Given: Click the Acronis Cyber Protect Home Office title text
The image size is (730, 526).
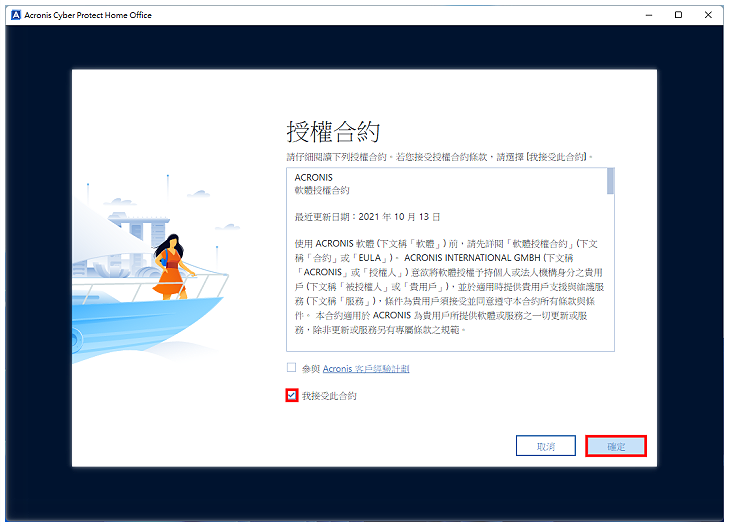Looking at the screenshot, I should coord(88,15).
